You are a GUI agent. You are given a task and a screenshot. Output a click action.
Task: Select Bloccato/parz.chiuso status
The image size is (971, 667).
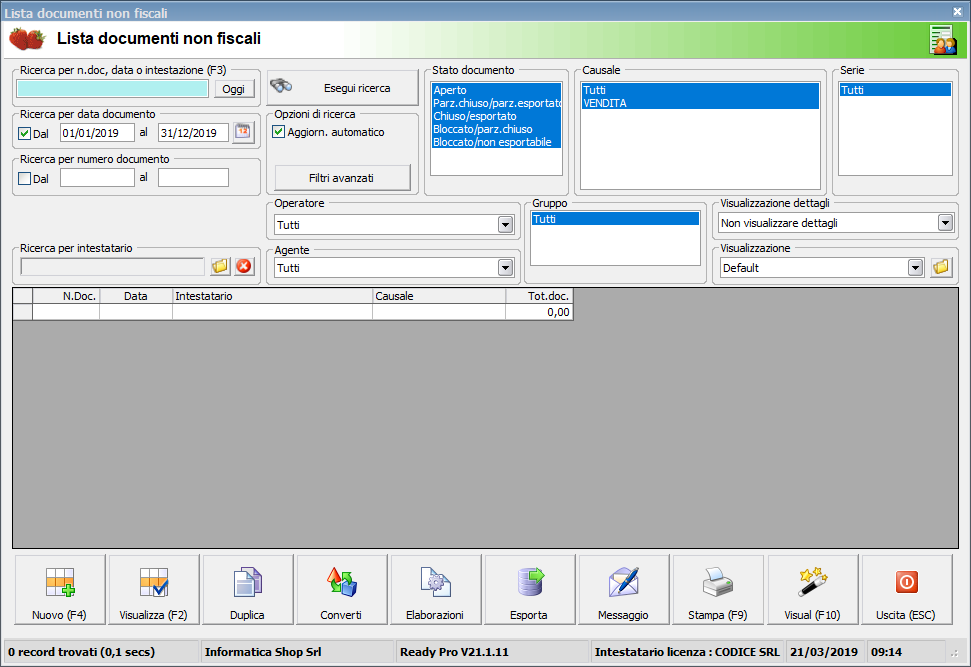coord(497,129)
